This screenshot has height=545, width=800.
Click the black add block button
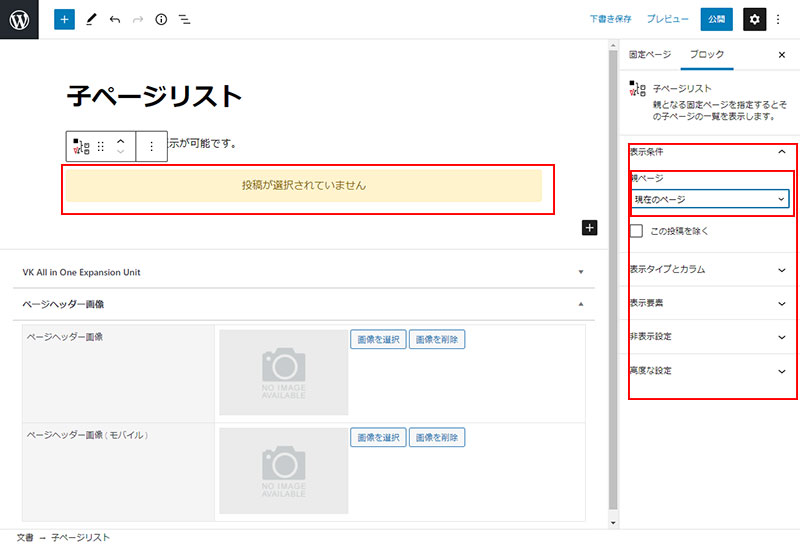(589, 228)
